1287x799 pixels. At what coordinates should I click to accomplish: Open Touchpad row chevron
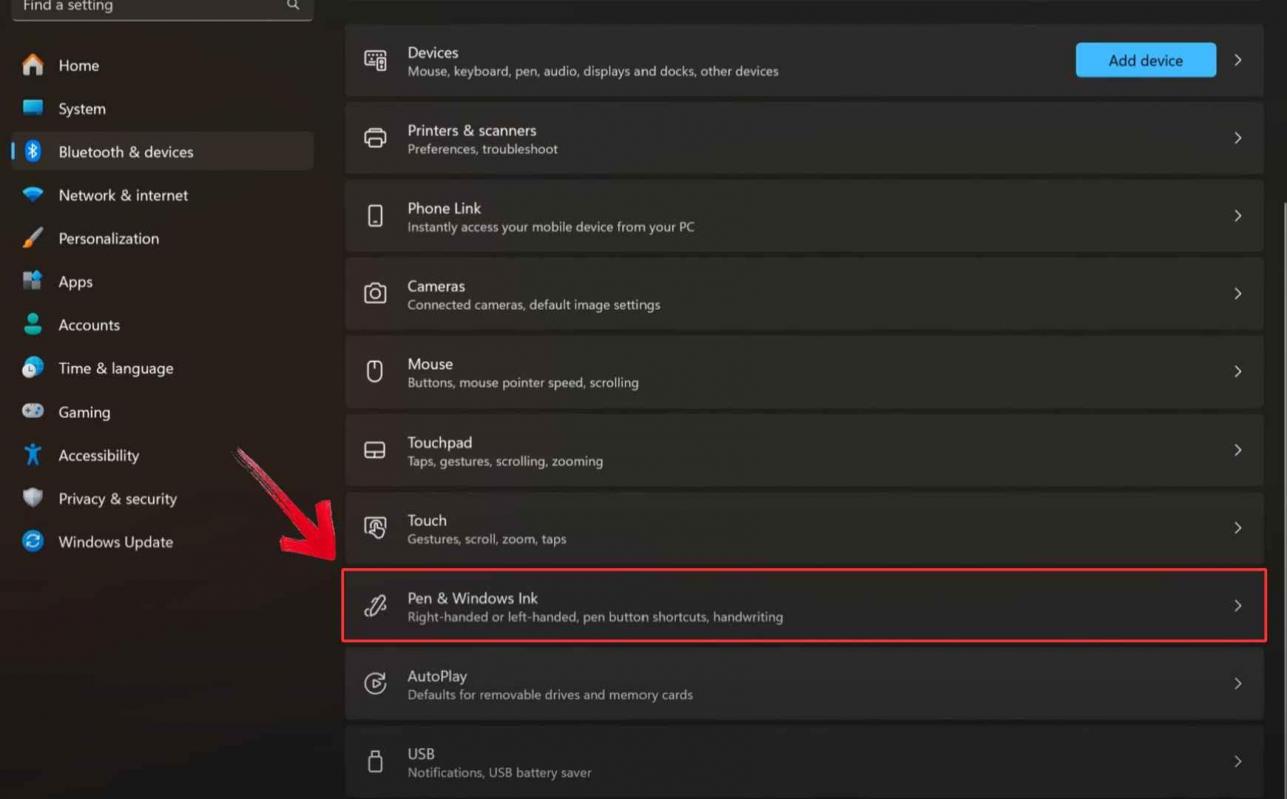tap(1238, 450)
